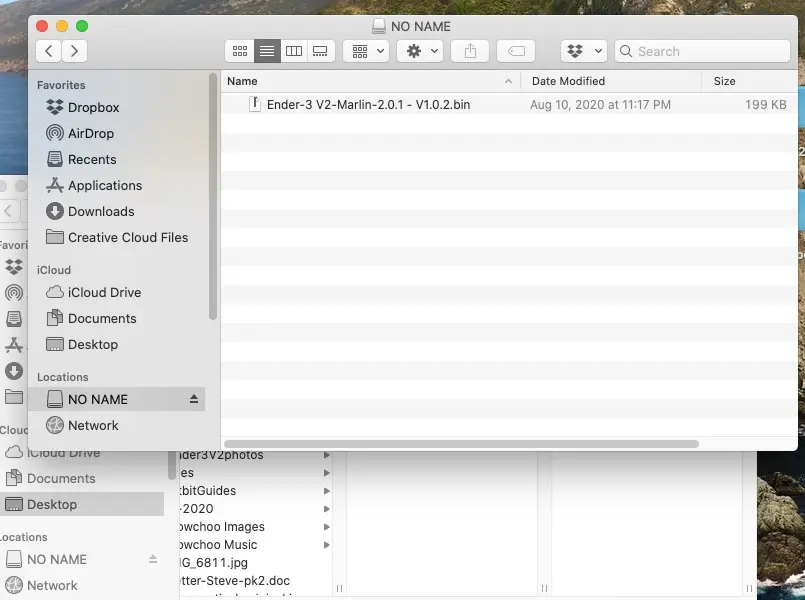Switch to list view in Finder toolbar
The width and height of the screenshot is (805, 600).
267,51
